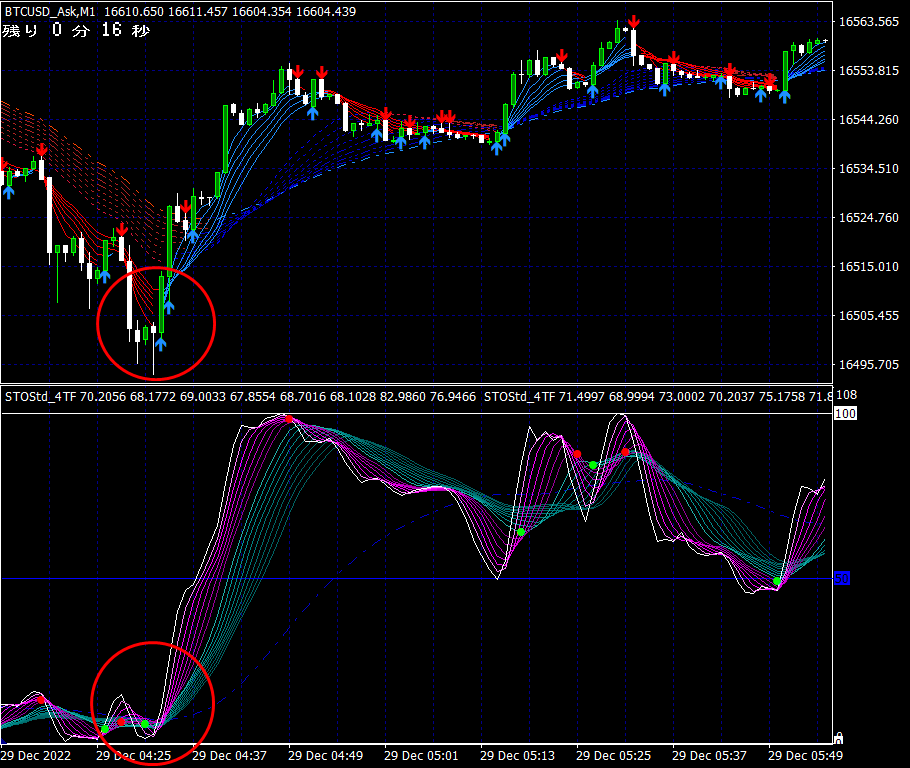This screenshot has width=910, height=768.
Task: Click the 29 Dec 04:25 time label
Action: pos(133,756)
